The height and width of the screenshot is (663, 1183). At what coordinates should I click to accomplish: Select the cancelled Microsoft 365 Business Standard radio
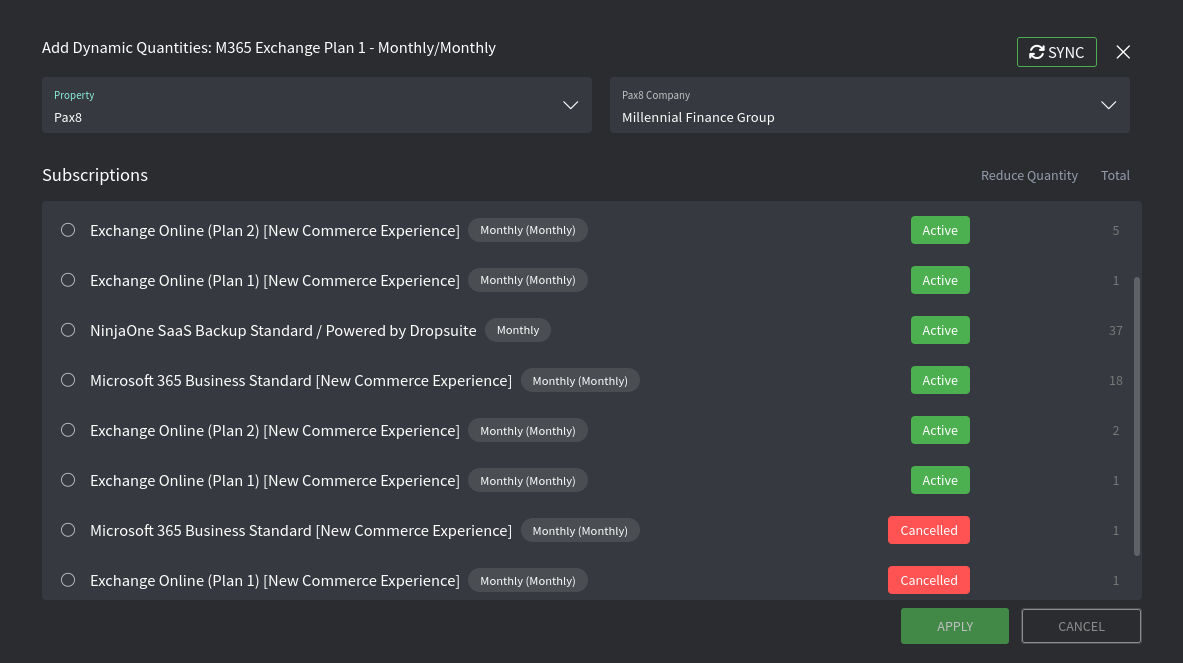(68, 530)
